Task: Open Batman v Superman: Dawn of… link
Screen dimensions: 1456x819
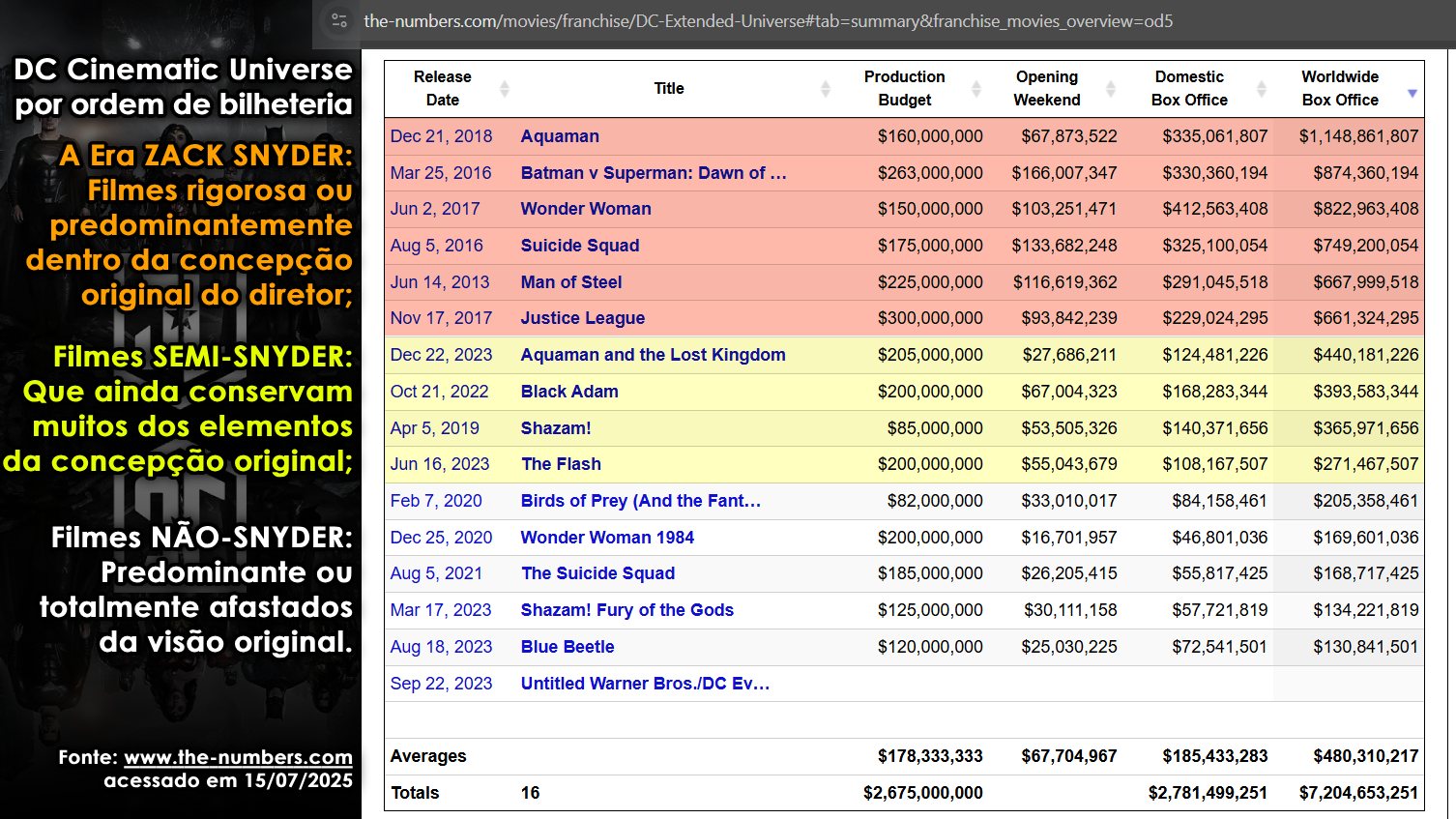Action: click(654, 173)
